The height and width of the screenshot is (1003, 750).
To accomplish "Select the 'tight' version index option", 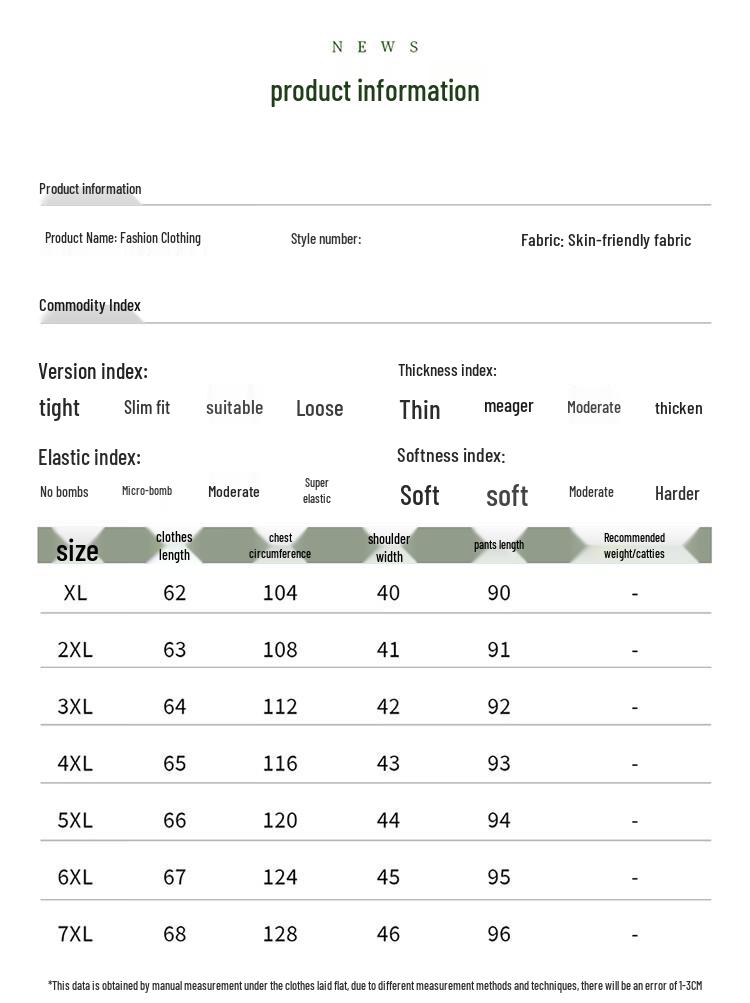I will [x=59, y=408].
